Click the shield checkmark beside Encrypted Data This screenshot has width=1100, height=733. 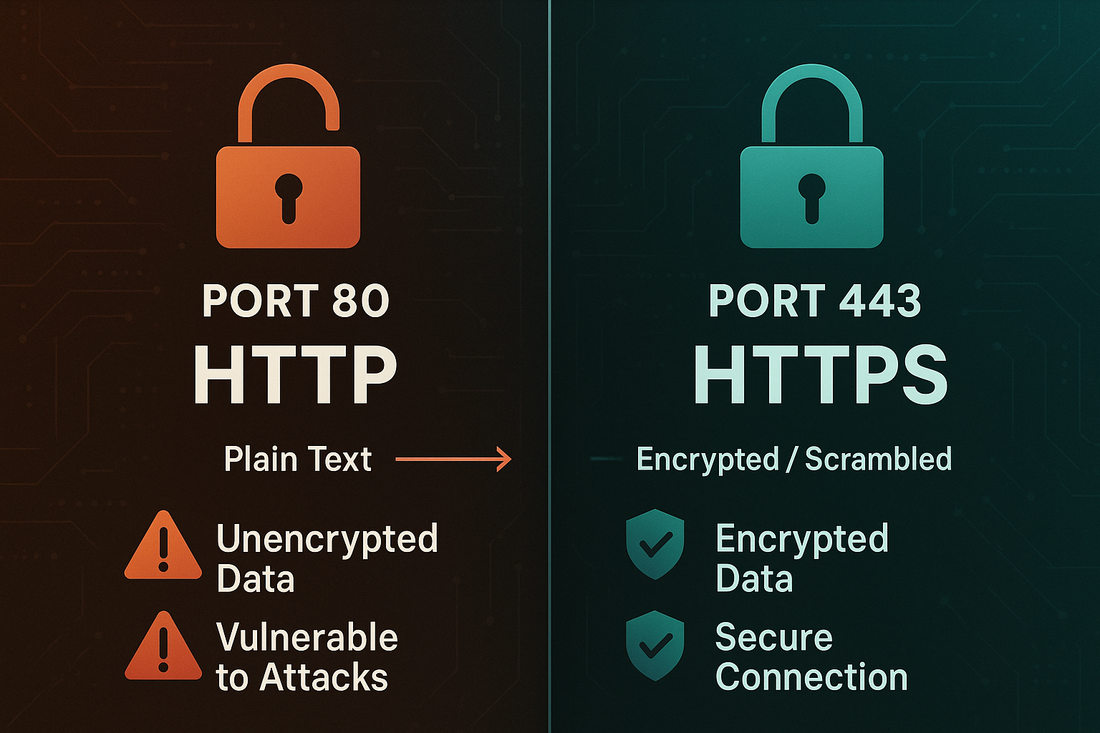click(654, 548)
